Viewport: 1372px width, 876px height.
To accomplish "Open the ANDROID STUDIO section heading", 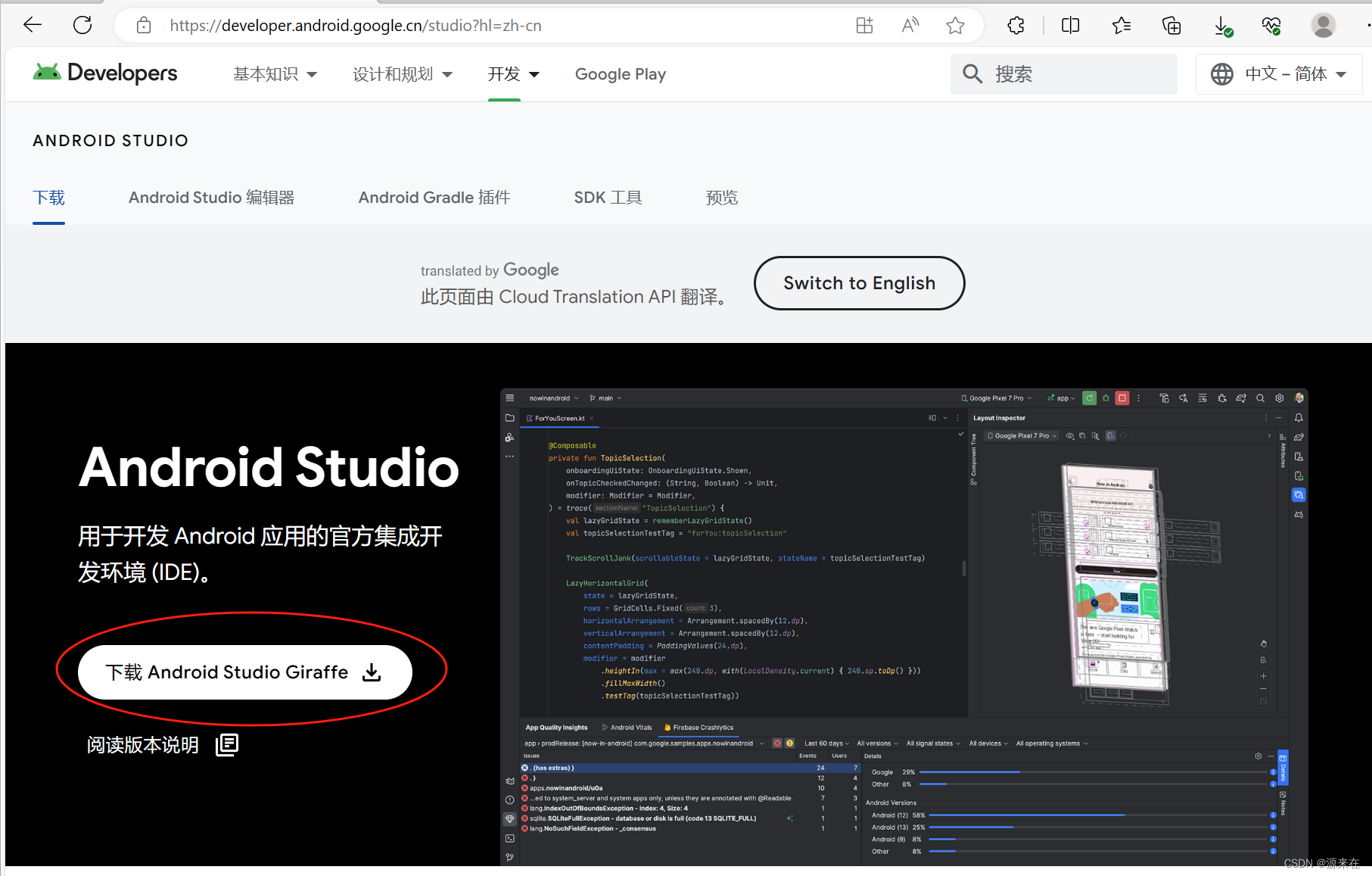I will 110,141.
